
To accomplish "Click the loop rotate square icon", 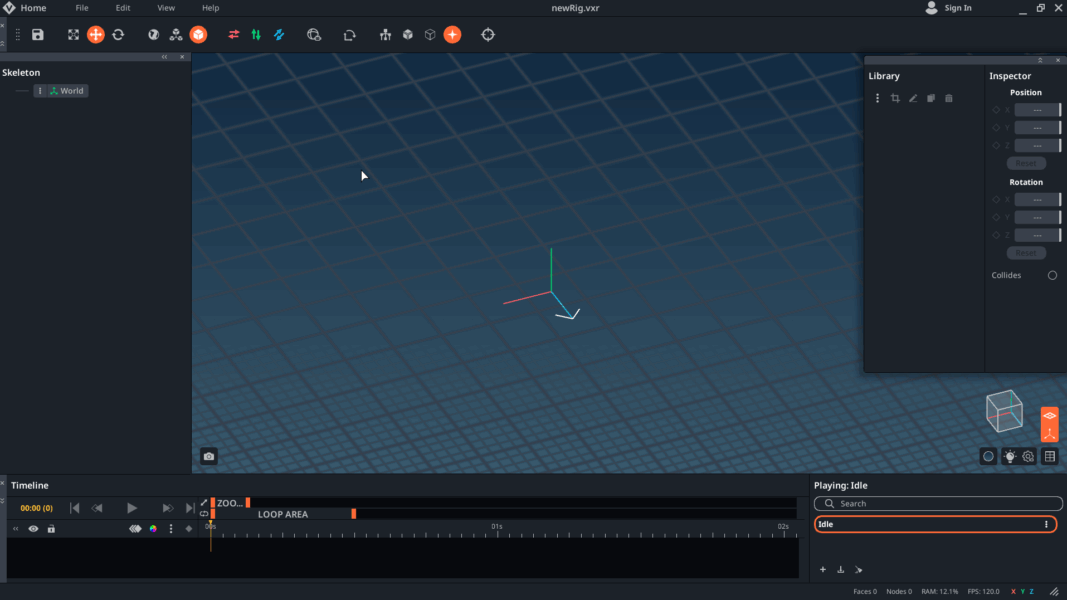I will (349, 35).
